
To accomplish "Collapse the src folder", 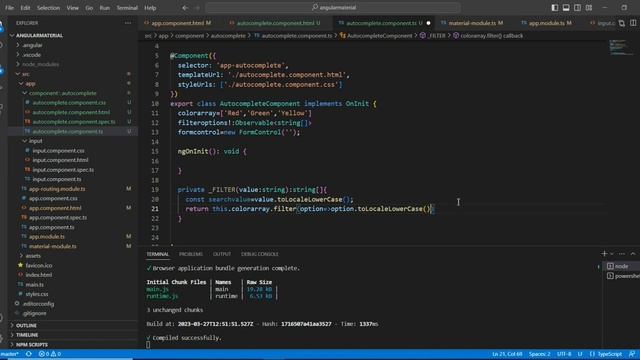I will [25, 74].
